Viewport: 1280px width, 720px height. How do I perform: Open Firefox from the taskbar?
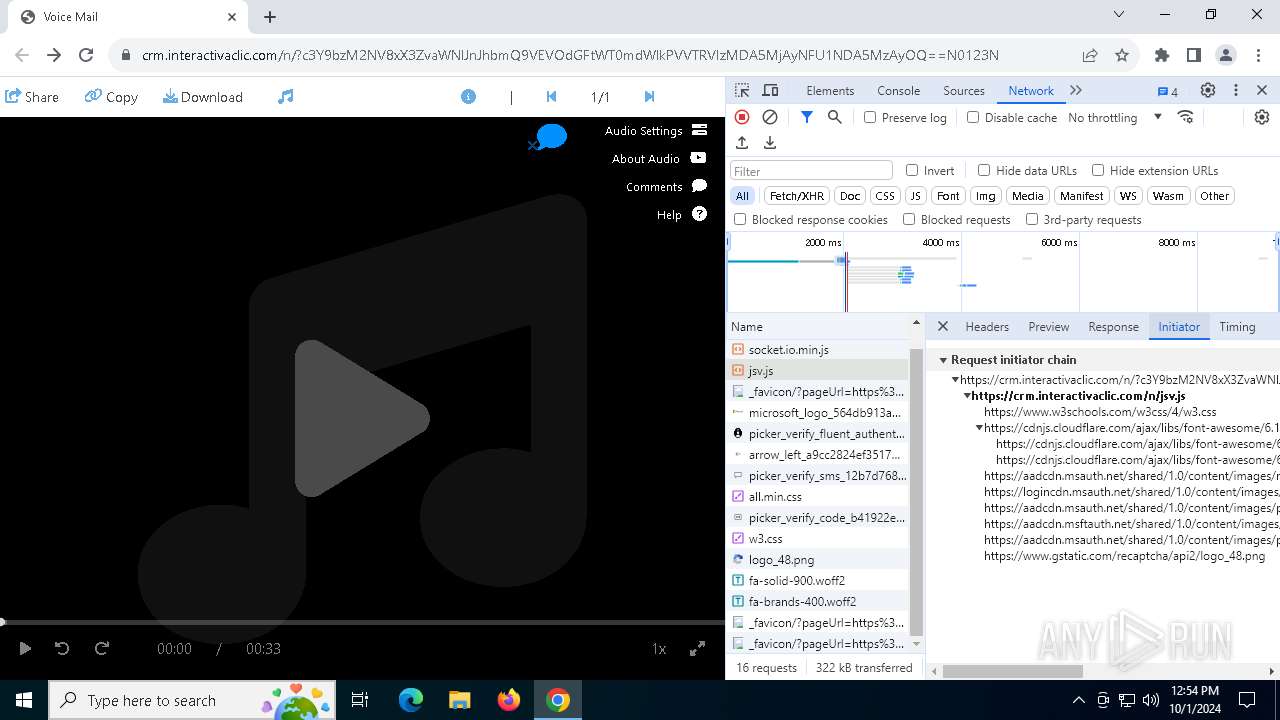pyautogui.click(x=509, y=700)
